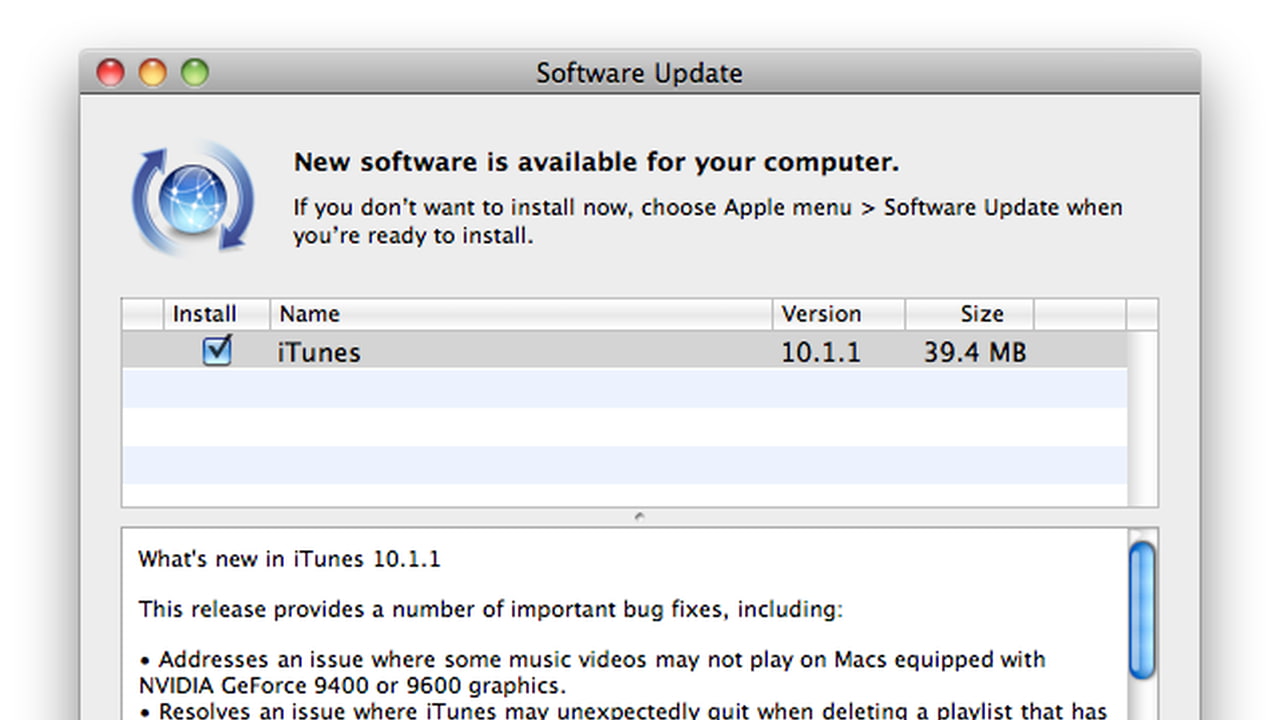Screen dimensions: 1280x720
Task: Click the Software Update window title
Action: coord(639,73)
